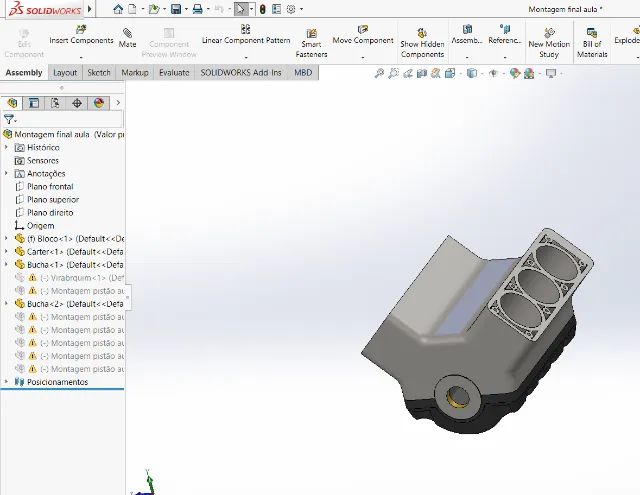This screenshot has width=640, height=495.
Task: Choose Smart Fasteners
Action: click(x=311, y=43)
